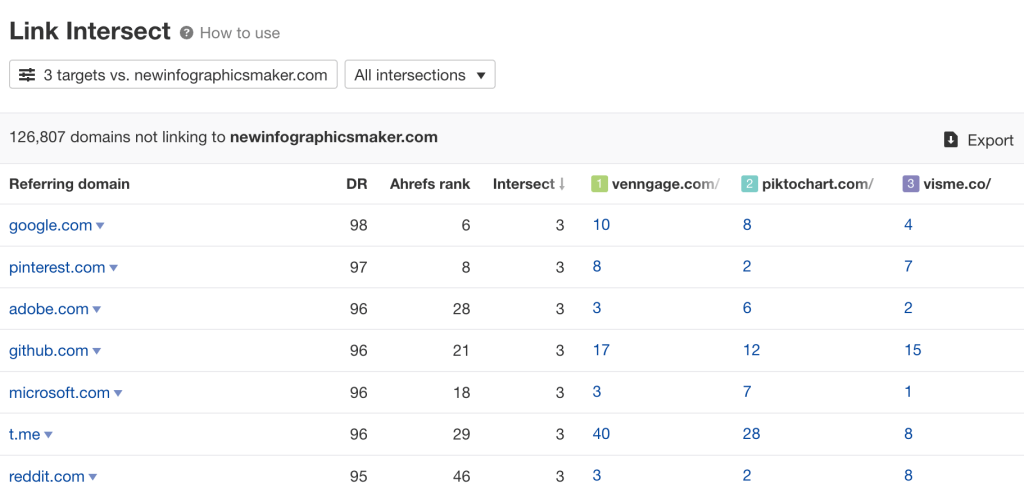The height and width of the screenshot is (489, 1024).
Task: Expand the pinterest.com dropdown arrow
Action: [113, 268]
